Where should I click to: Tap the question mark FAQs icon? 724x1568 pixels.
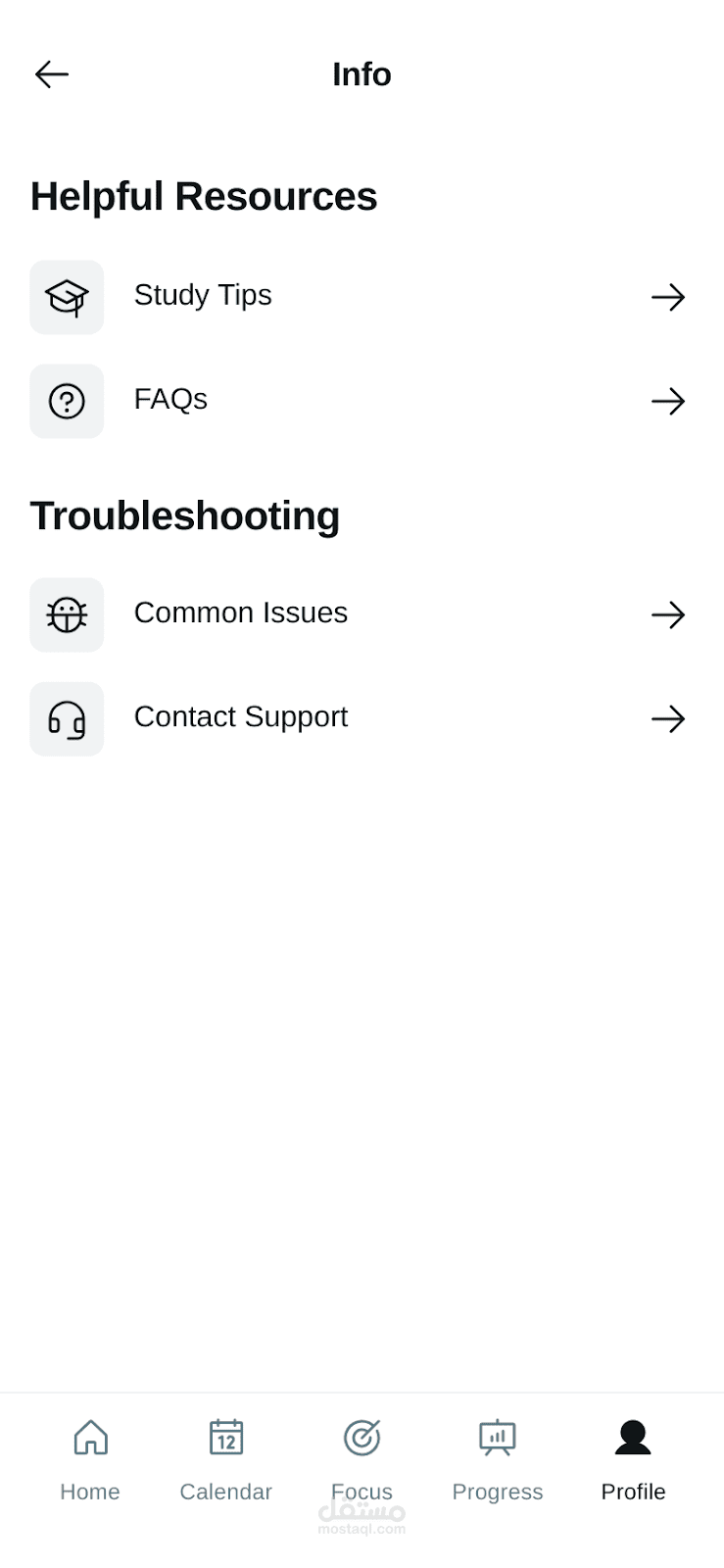tap(67, 401)
